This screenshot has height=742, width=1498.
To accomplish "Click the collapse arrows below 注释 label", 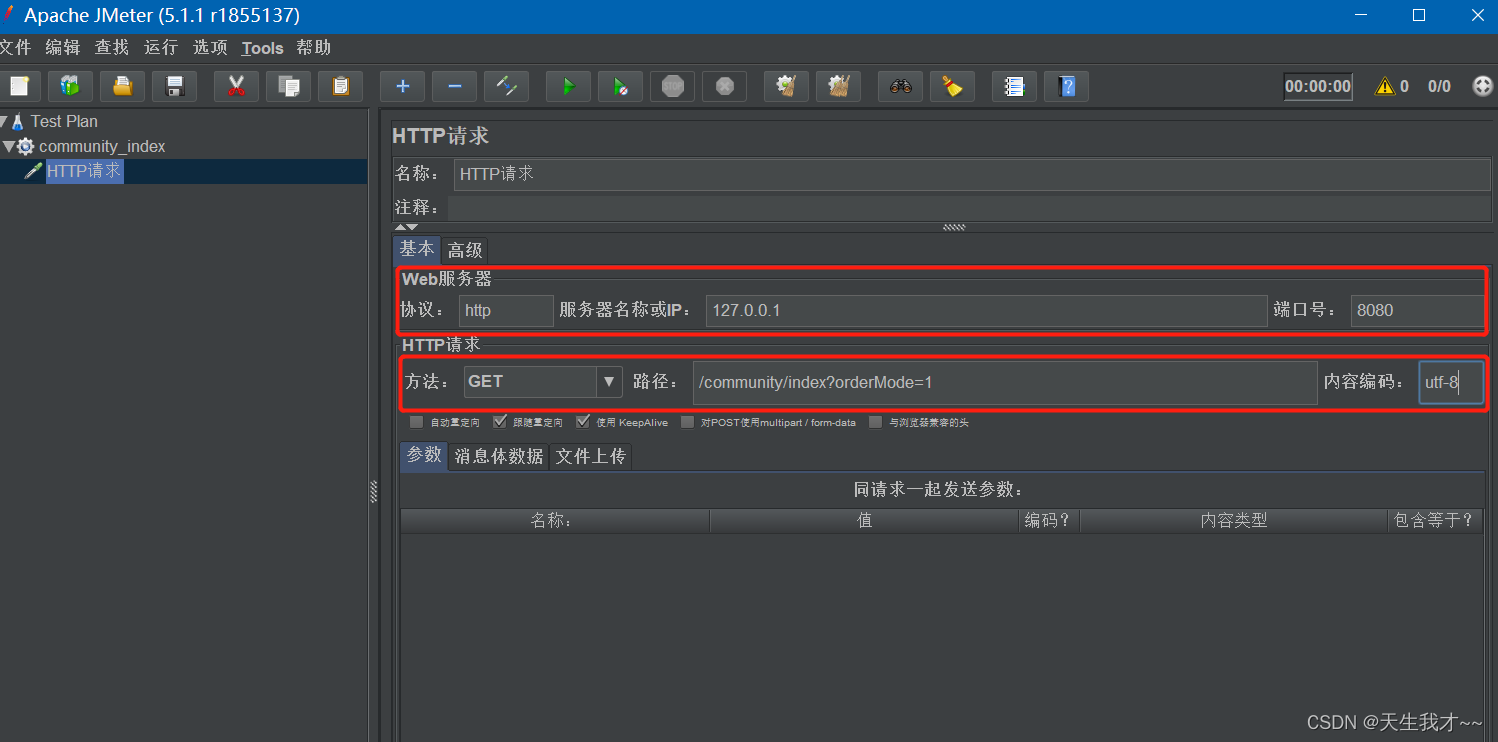I will pos(406,227).
